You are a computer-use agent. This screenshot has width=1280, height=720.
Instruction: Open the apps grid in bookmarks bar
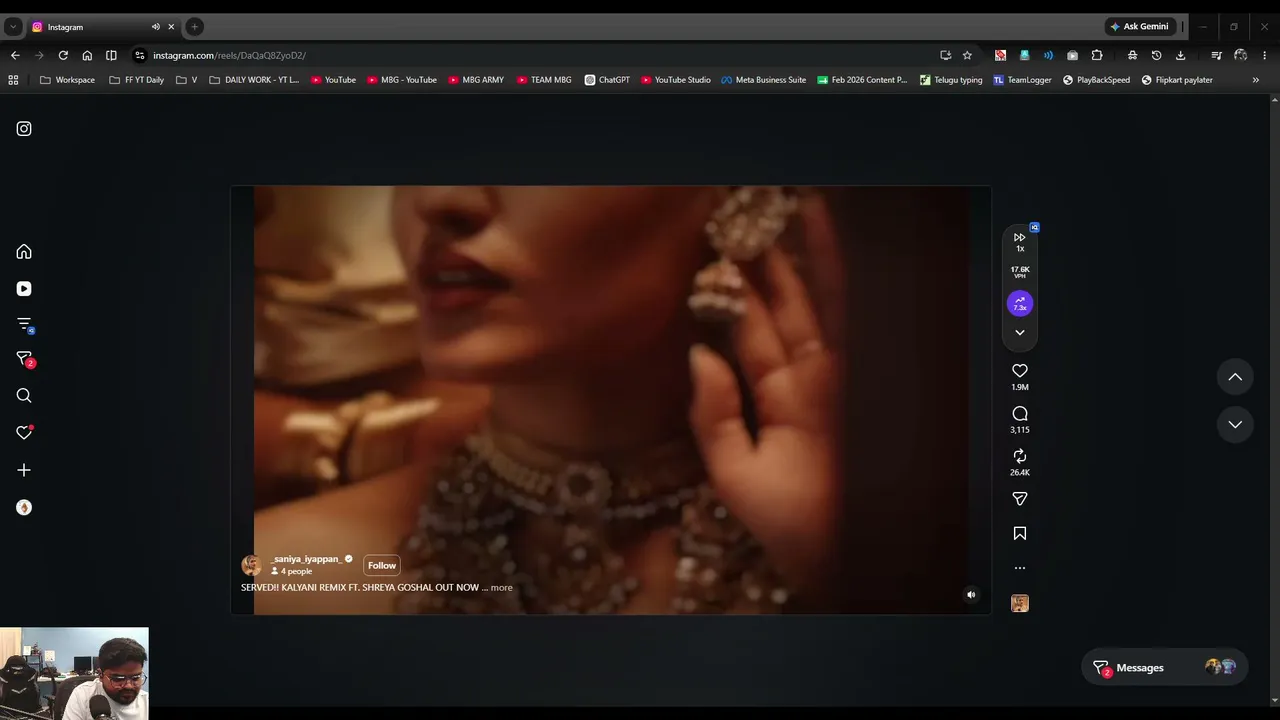(x=13, y=80)
